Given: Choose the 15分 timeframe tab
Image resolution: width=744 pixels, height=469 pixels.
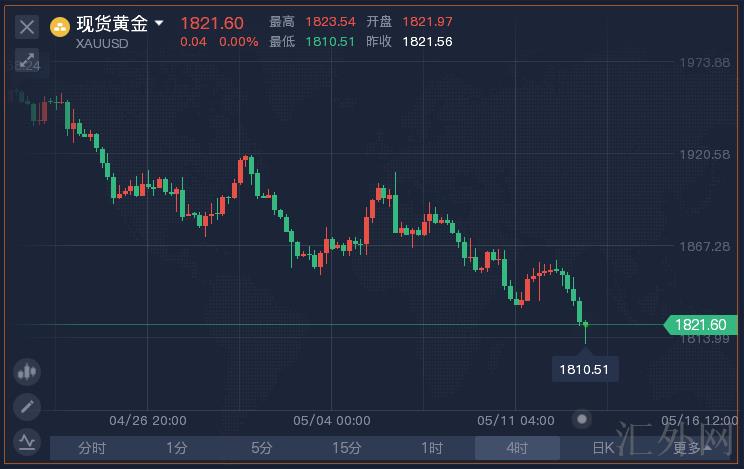Looking at the screenshot, I should click(x=347, y=448).
